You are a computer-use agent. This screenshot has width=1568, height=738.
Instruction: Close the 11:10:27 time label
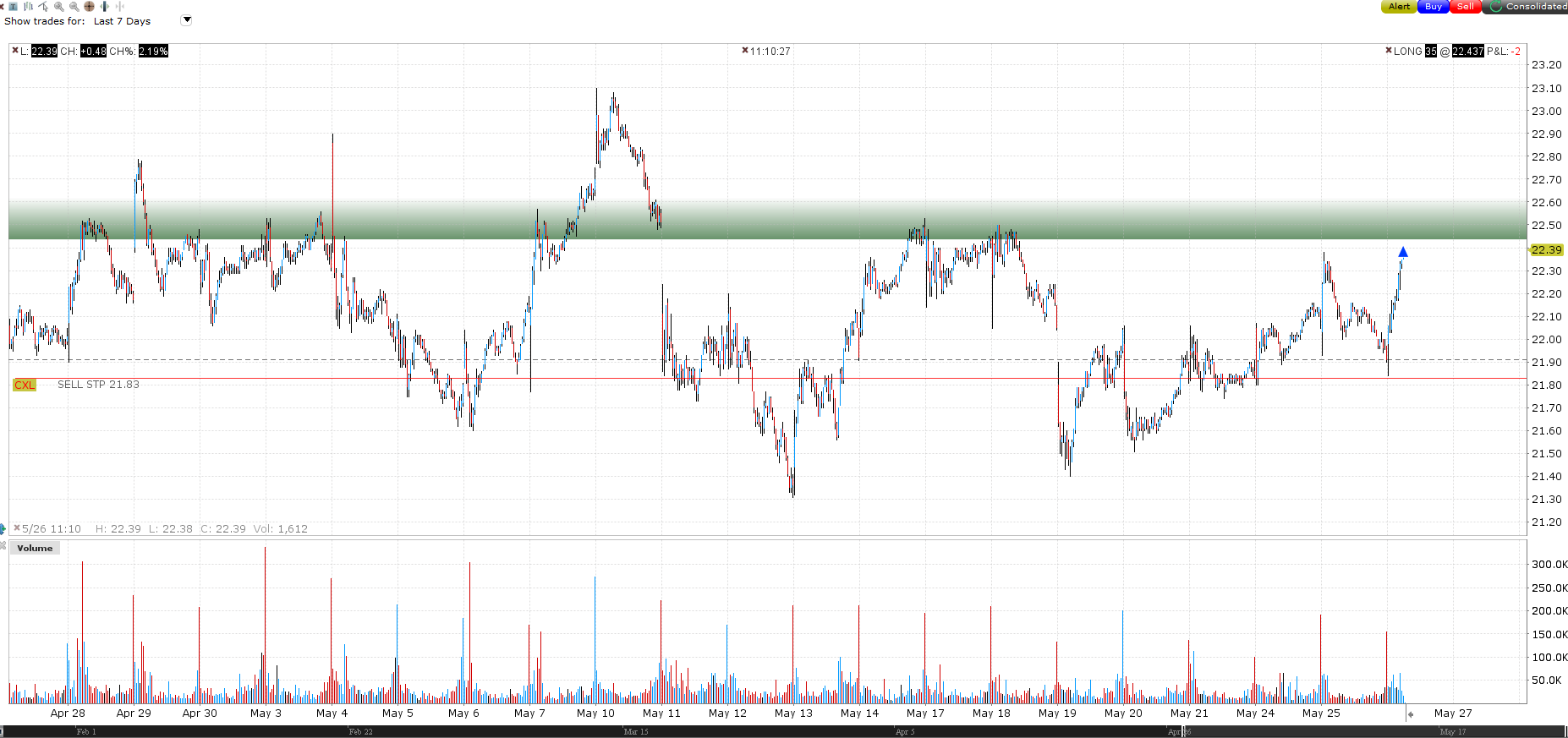coord(745,51)
